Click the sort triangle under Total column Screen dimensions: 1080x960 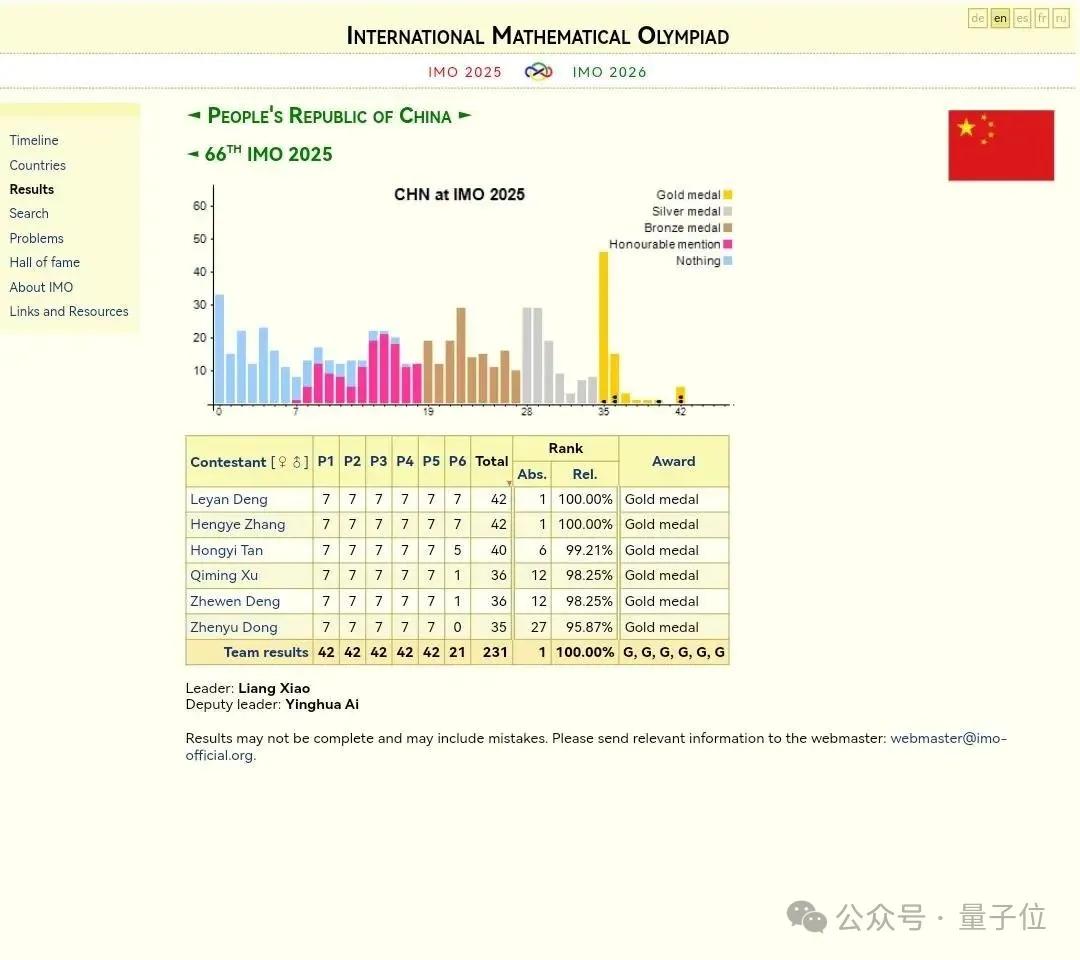(509, 483)
